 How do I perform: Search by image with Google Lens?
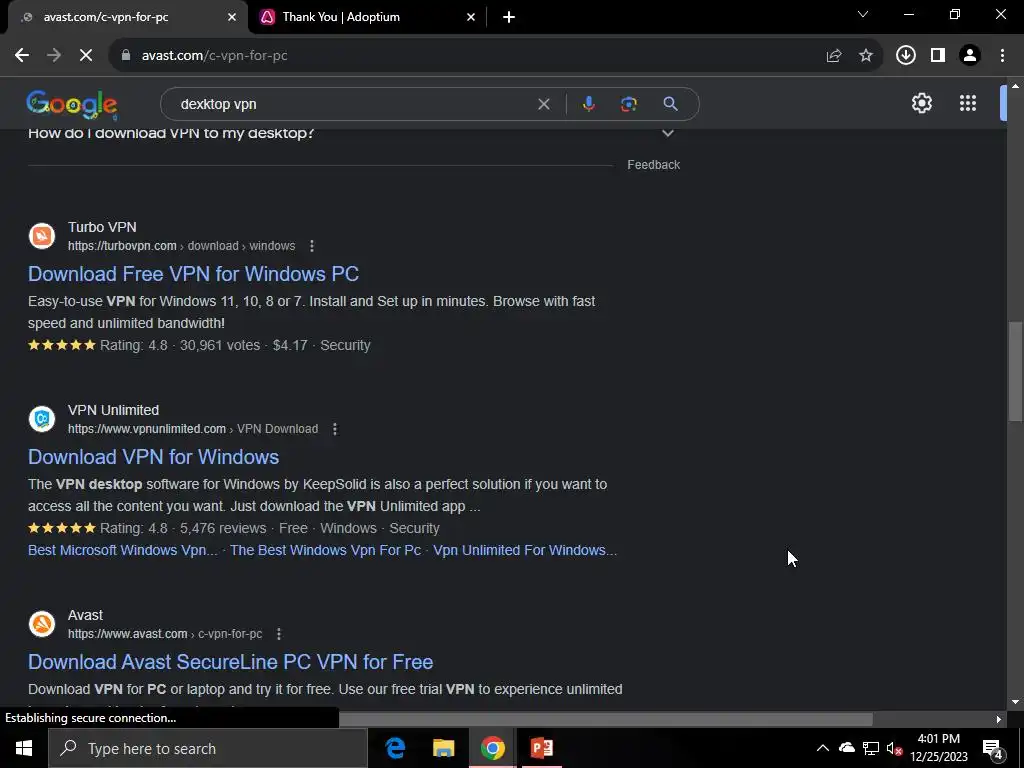628,104
